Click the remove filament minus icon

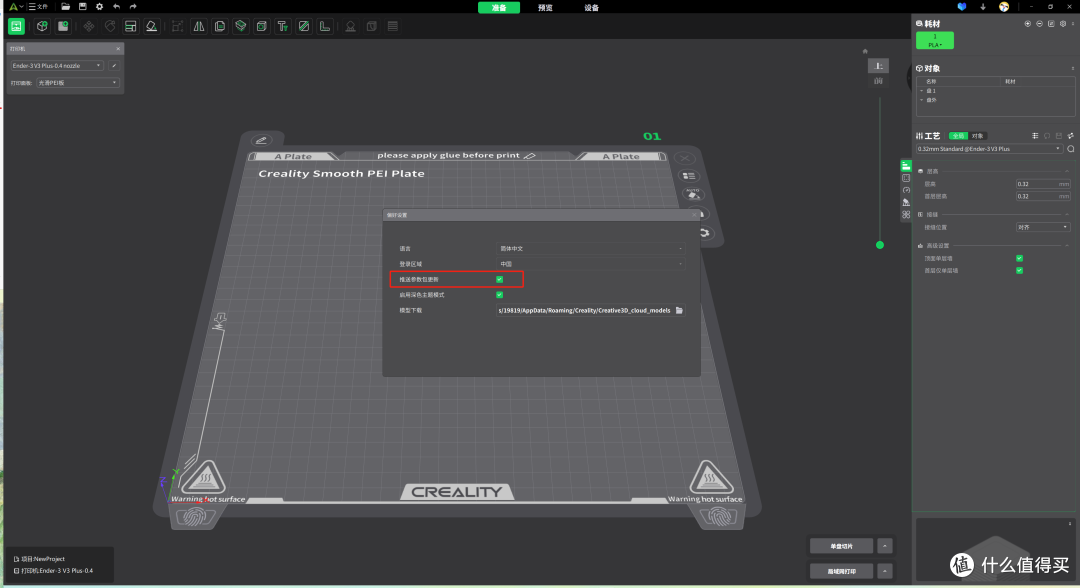[x=1039, y=23]
